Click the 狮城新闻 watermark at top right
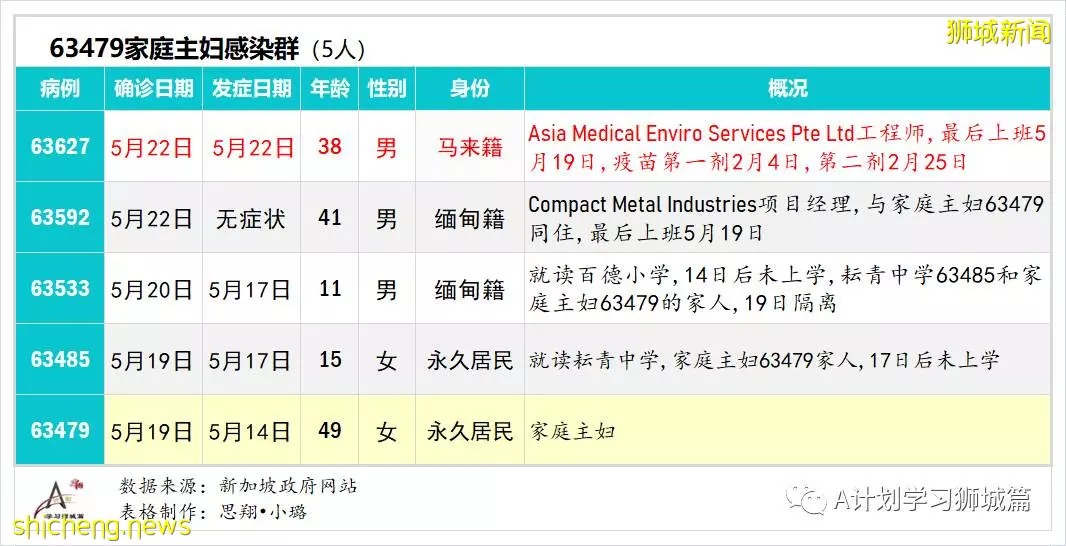The height and width of the screenshot is (546, 1066). (998, 33)
